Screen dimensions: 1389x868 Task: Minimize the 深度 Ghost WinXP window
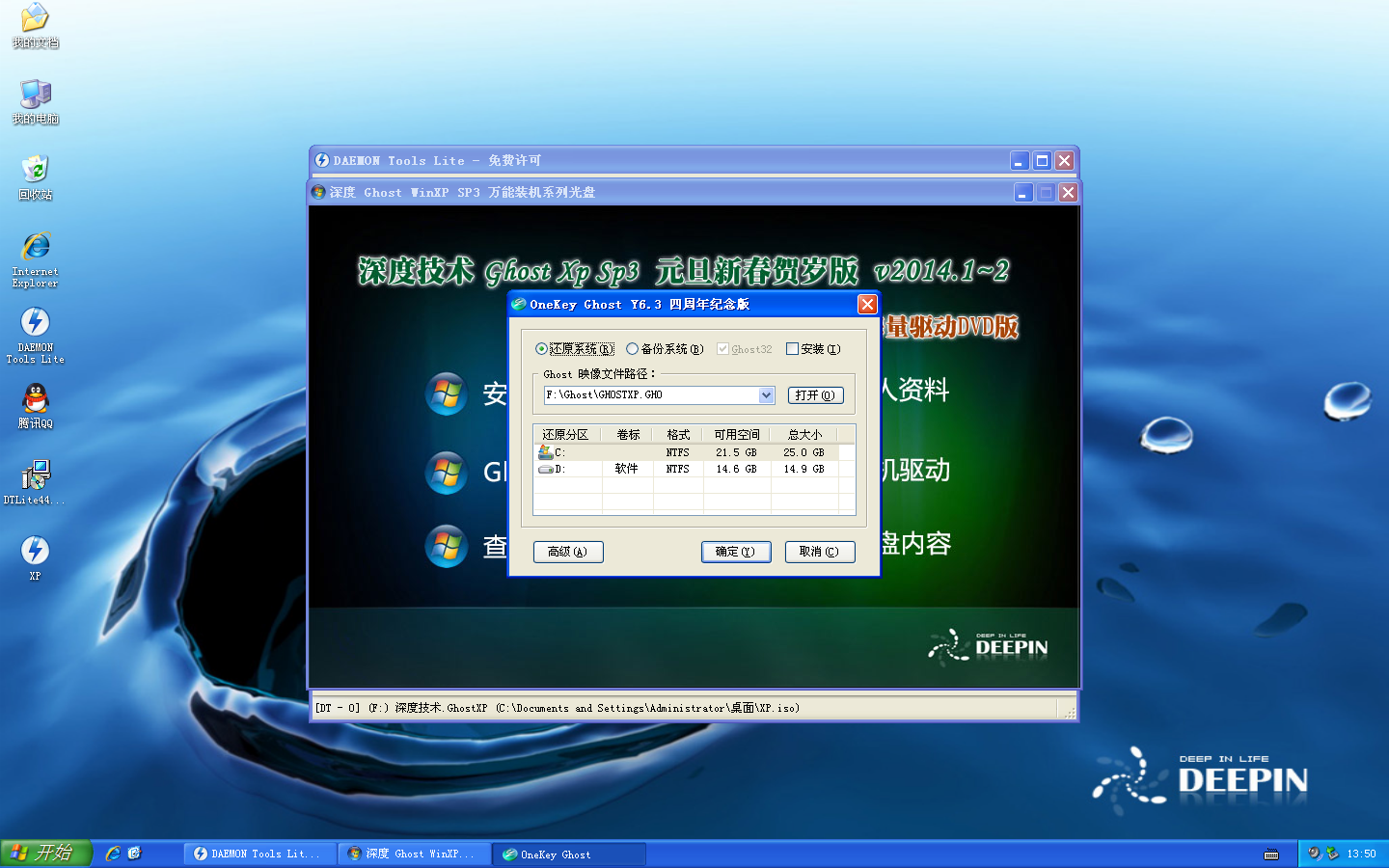pos(1023,193)
